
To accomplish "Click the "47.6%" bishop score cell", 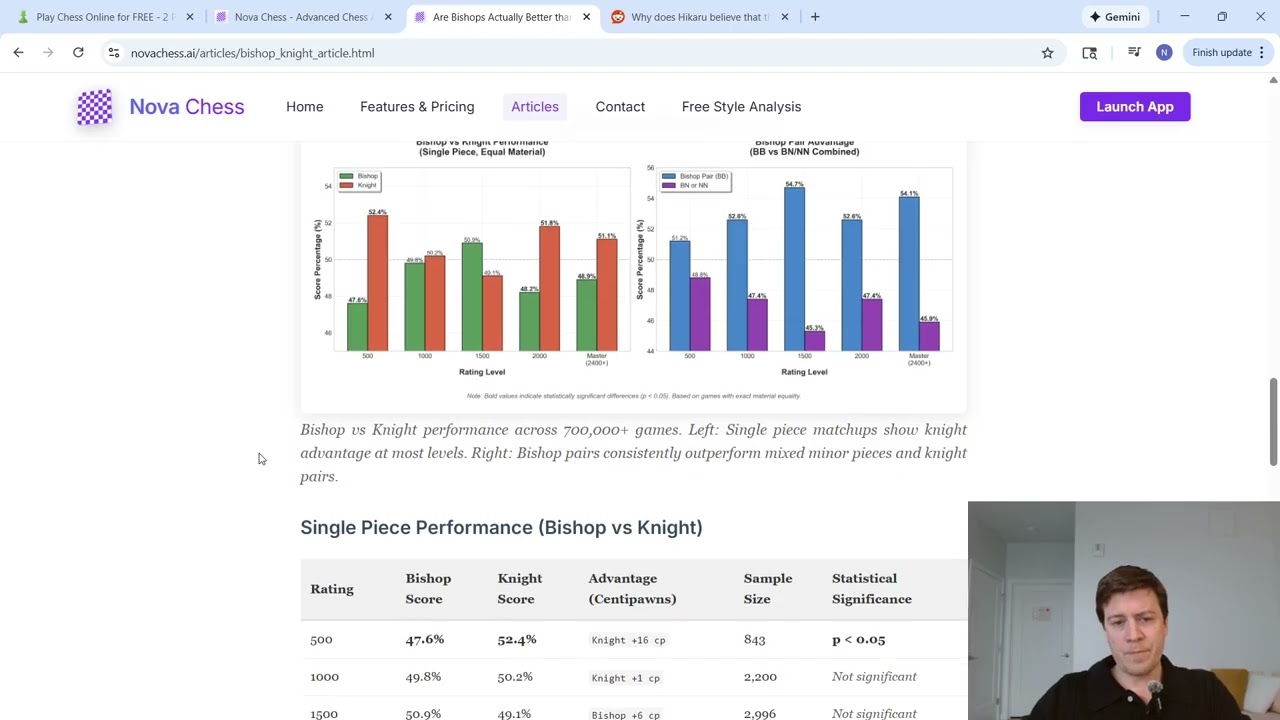I will (x=424, y=639).
